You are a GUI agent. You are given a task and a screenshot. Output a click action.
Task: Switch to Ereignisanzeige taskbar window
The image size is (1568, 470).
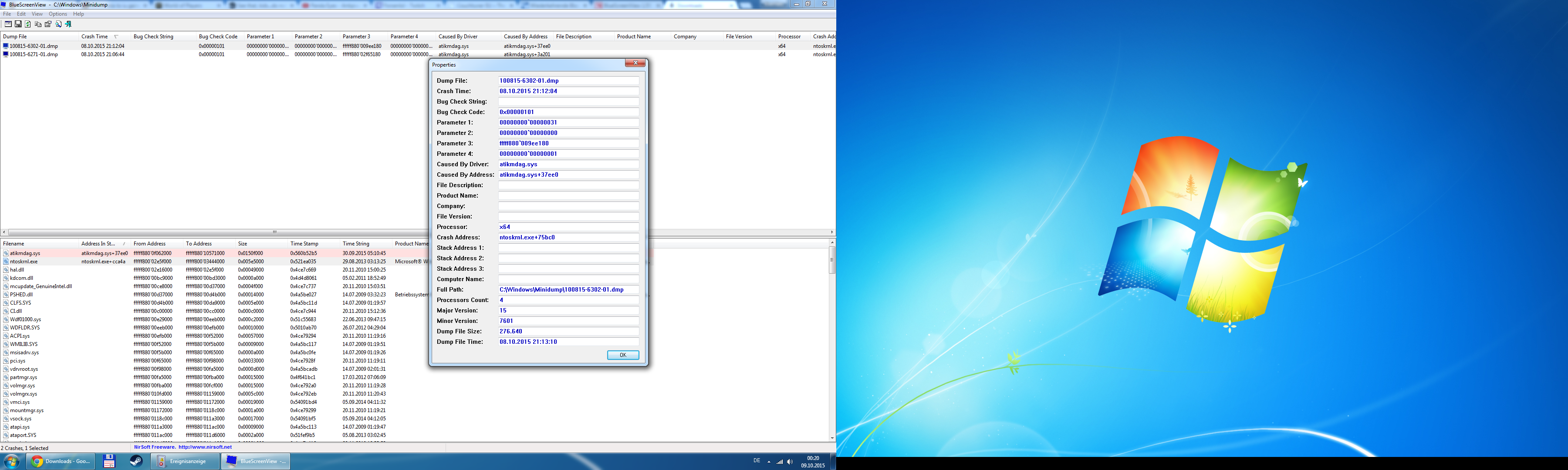point(185,461)
